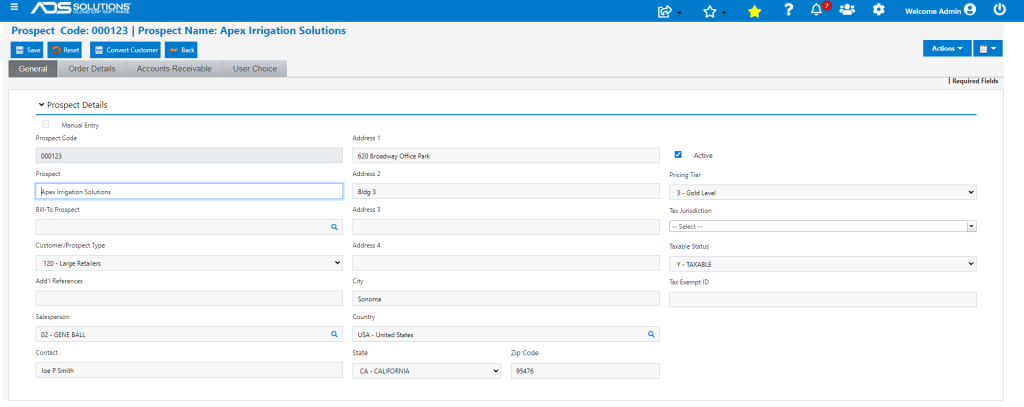Go Back to the previous page
The image size is (1024, 407).
coord(181,50)
